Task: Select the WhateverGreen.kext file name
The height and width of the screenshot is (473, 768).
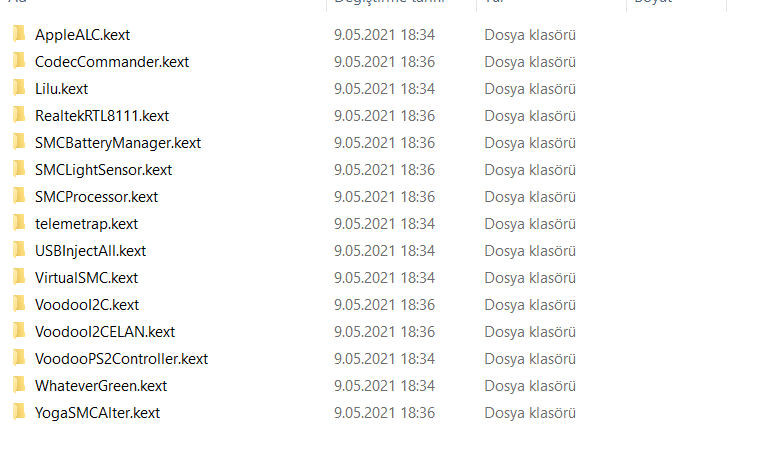Action: [x=101, y=386]
